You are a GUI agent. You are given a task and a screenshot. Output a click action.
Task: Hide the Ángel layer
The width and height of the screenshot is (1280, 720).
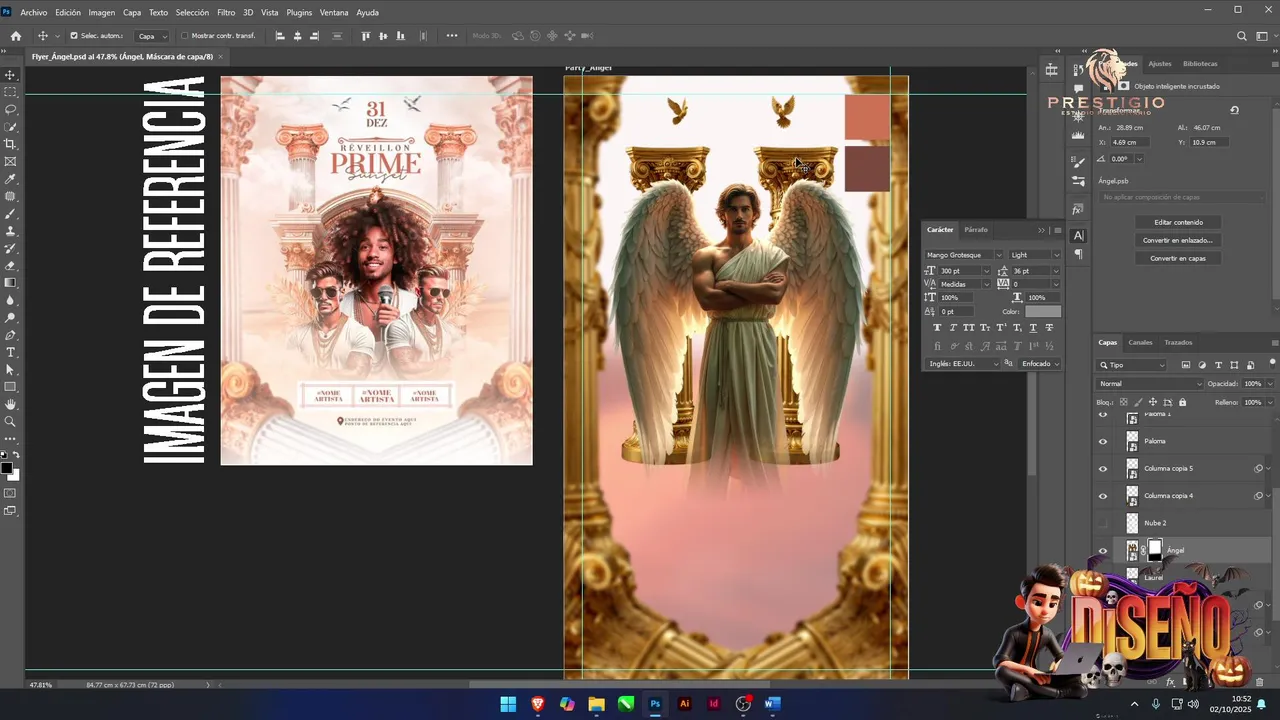1103,550
